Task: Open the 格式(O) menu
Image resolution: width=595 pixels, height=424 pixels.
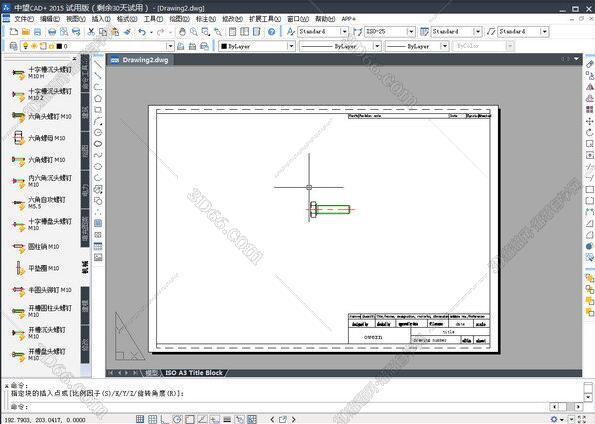Action: coord(127,19)
